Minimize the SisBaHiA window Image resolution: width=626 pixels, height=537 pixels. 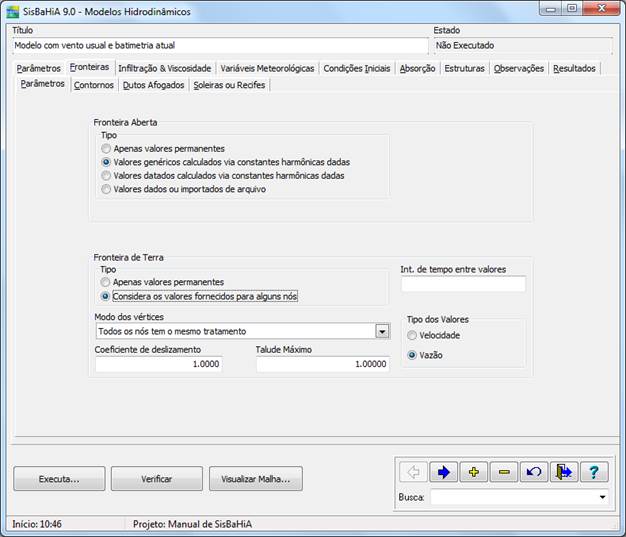pyautogui.click(x=551, y=9)
